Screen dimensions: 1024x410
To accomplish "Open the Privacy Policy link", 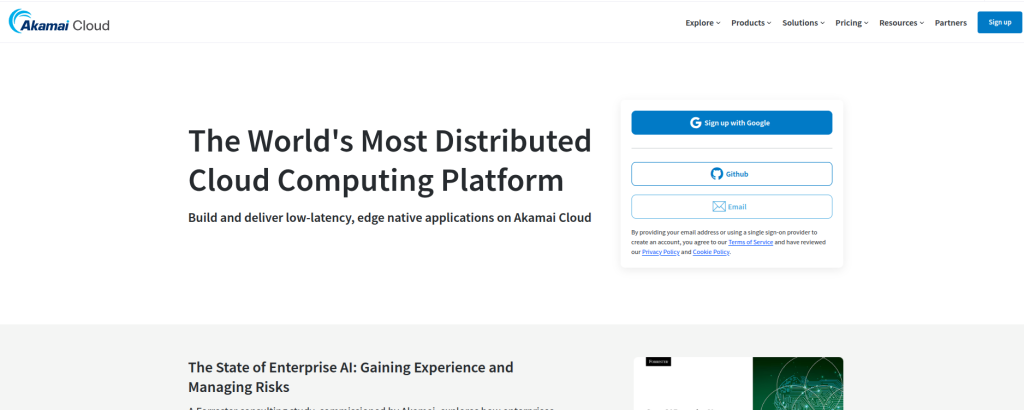I will pos(660,252).
